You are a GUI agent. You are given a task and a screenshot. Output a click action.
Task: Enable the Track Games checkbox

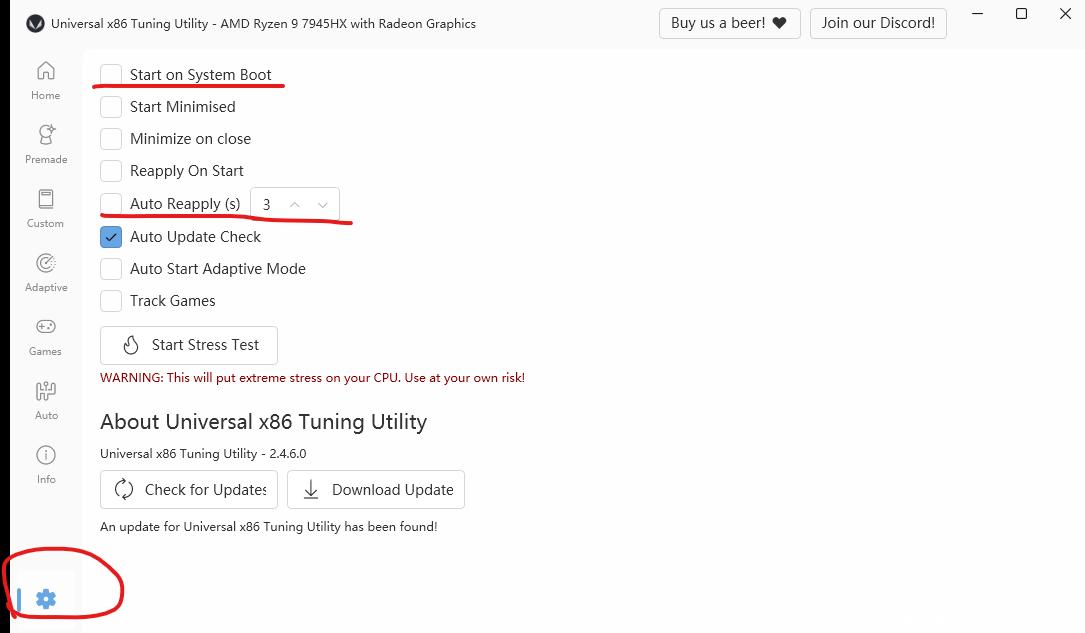(111, 301)
